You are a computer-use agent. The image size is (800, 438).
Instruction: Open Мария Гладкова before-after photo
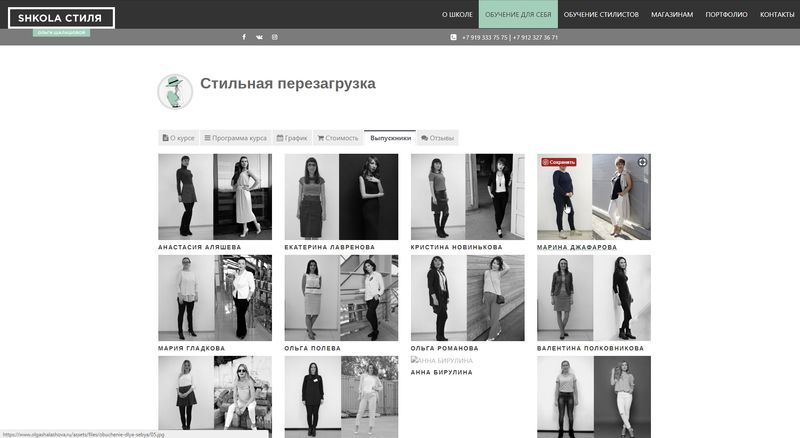pos(215,298)
